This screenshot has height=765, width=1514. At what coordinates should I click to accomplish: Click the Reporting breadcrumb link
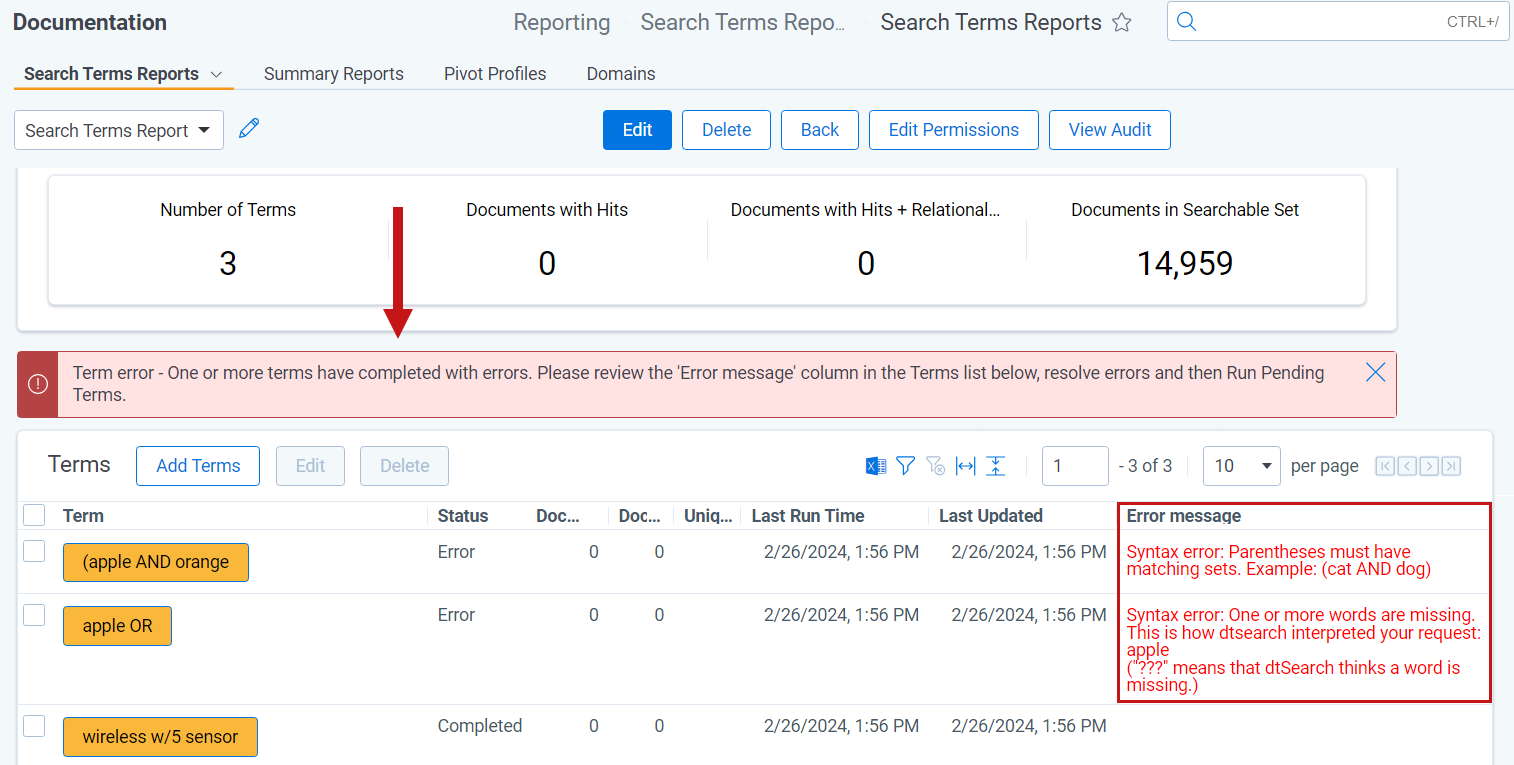click(x=562, y=23)
